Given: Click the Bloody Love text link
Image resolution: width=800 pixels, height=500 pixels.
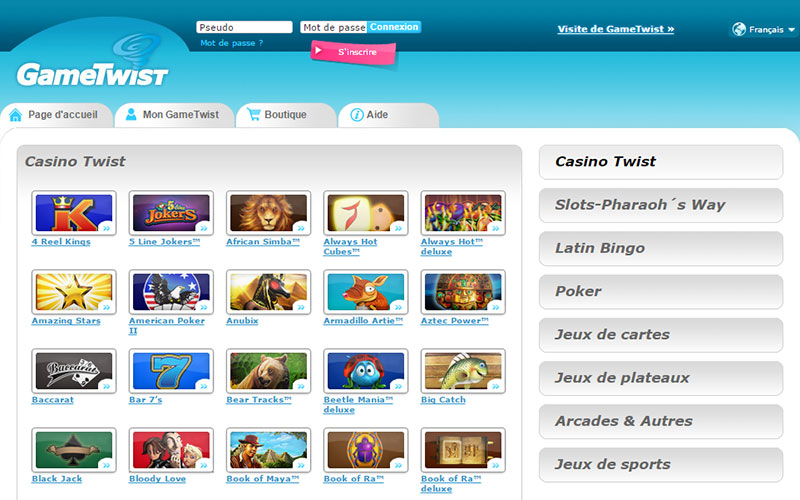Looking at the screenshot, I should (x=158, y=479).
